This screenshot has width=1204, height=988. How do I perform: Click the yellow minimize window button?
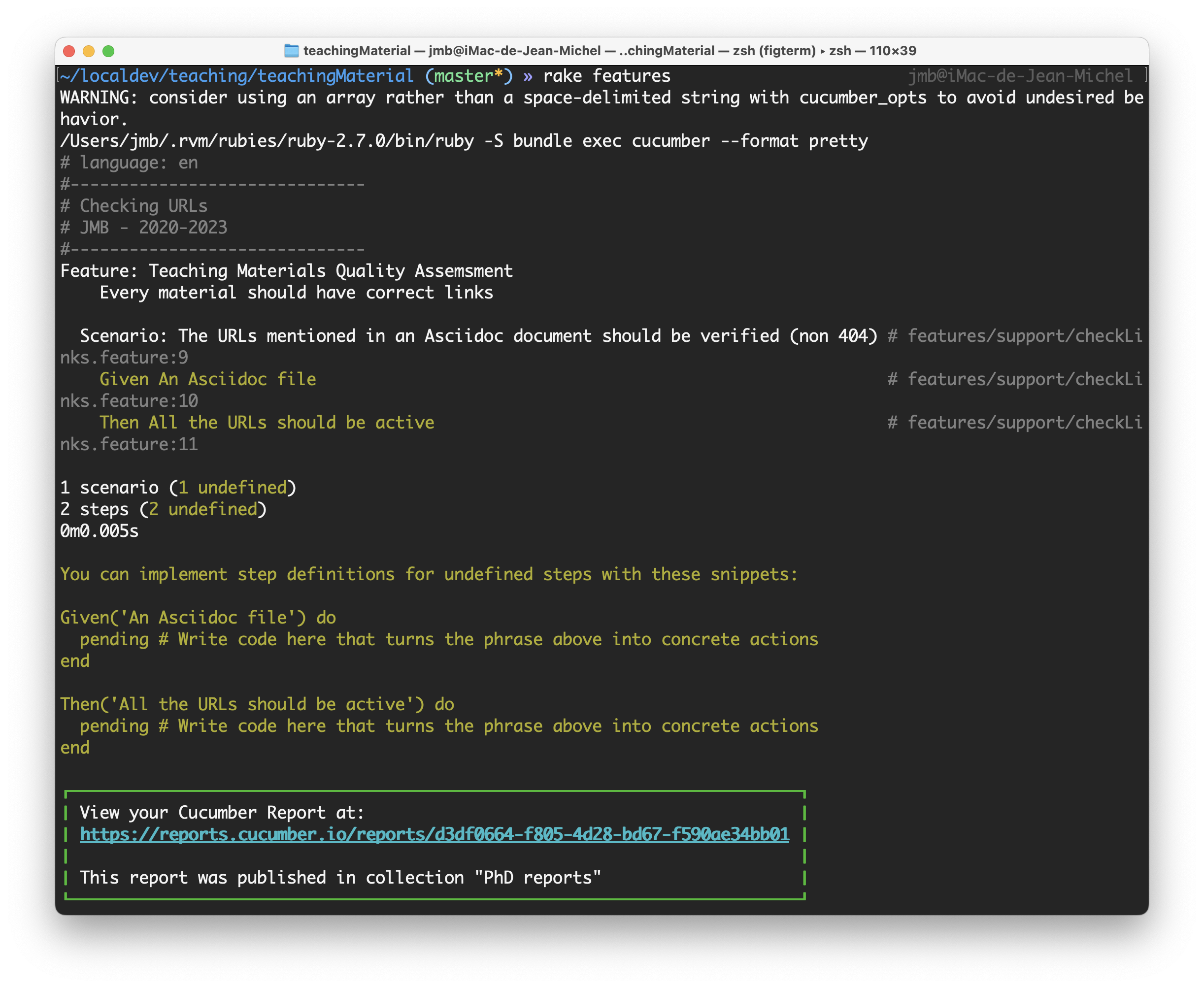pyautogui.click(x=89, y=51)
